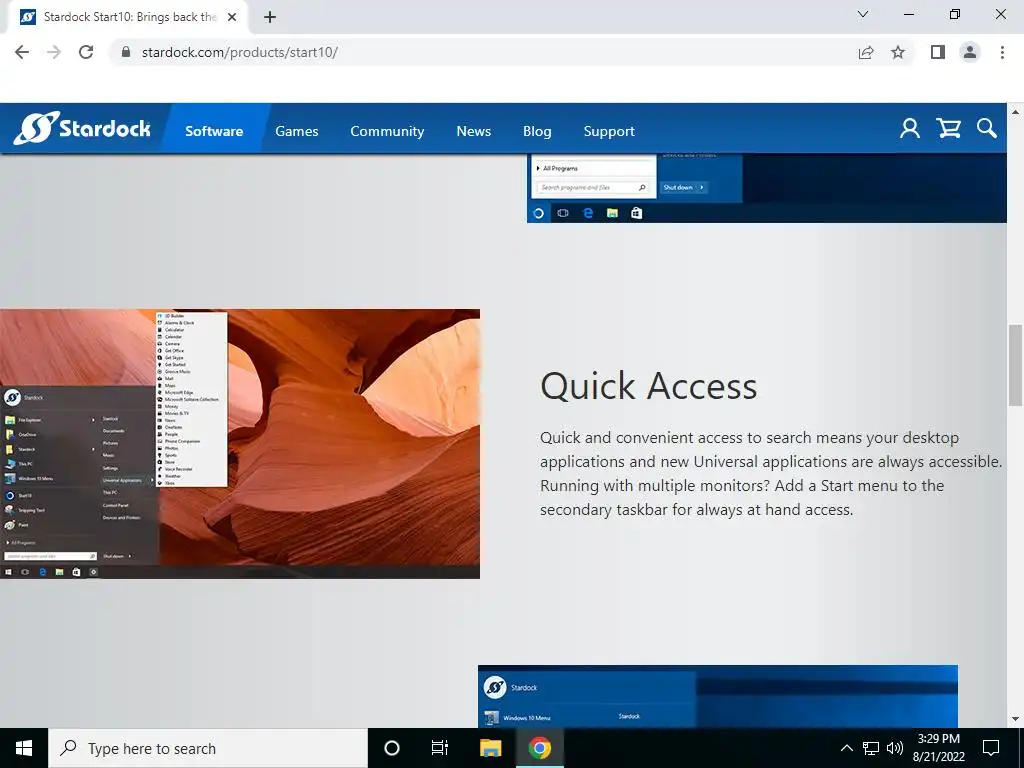Click the site lock icon in address bar
The width and height of the screenshot is (1024, 768).
coord(126,52)
